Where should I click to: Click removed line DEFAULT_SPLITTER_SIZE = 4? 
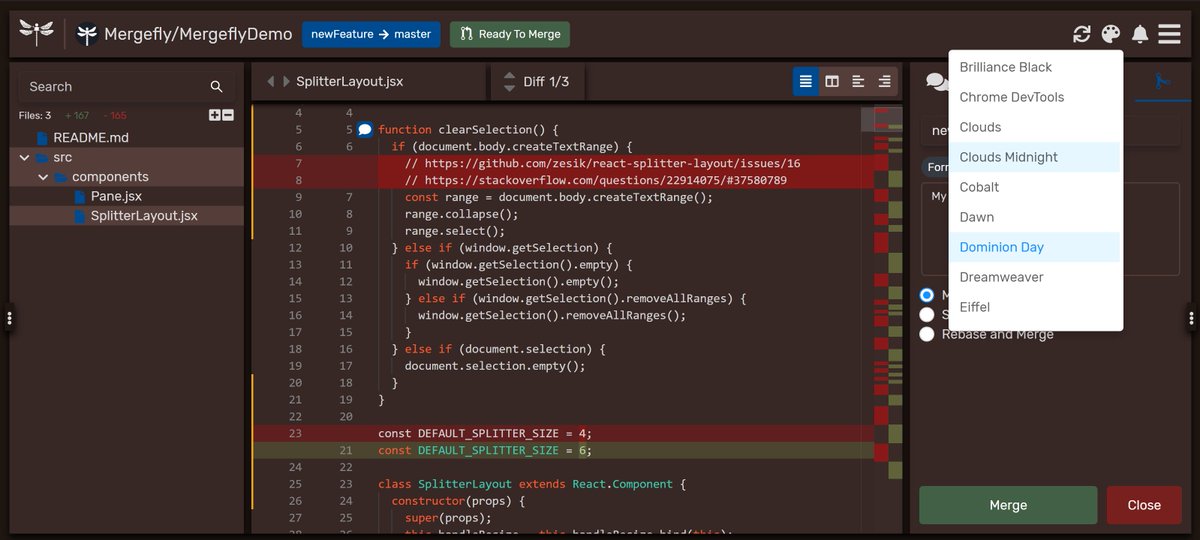click(x=485, y=433)
